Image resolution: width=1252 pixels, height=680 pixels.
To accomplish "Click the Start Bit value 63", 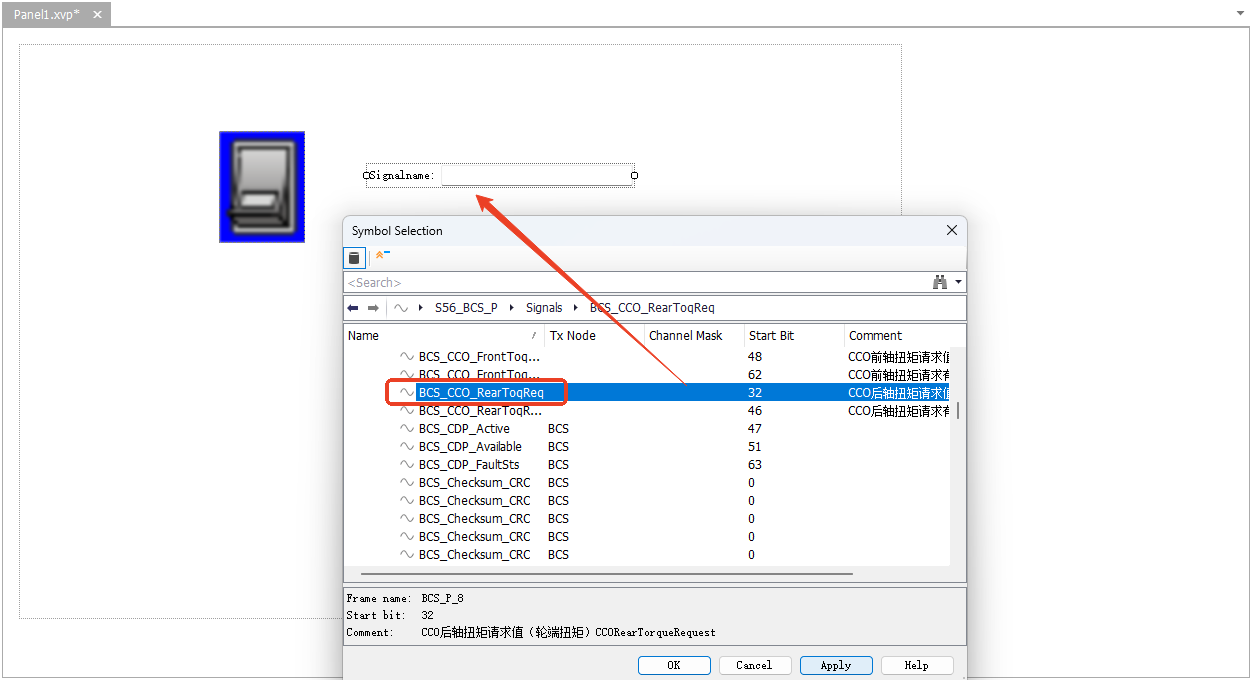I will pos(755,465).
